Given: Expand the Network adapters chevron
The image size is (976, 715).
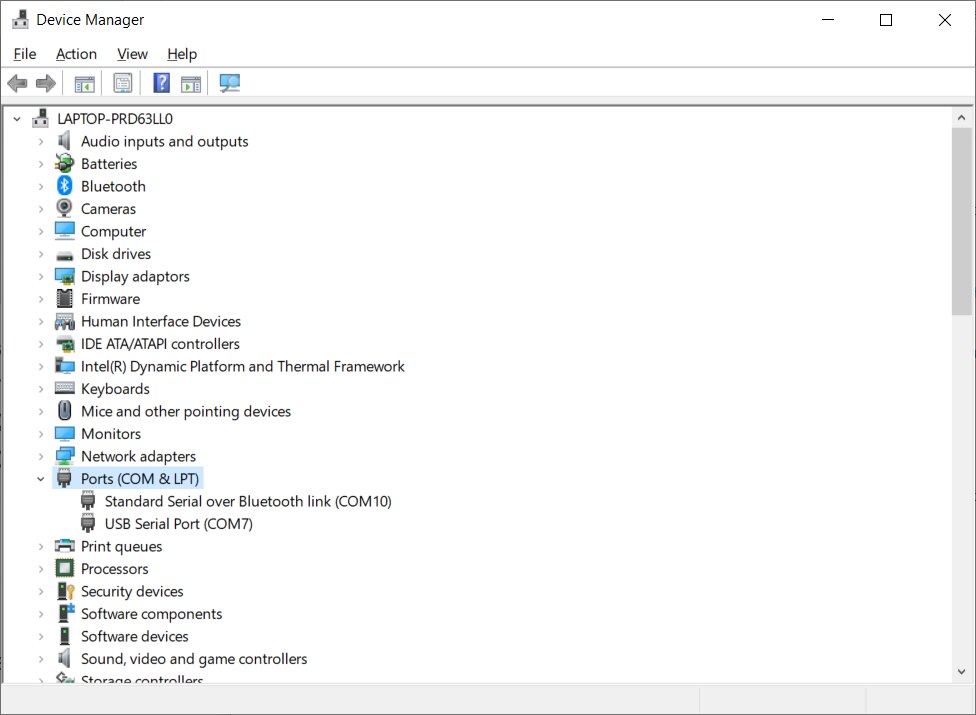Looking at the screenshot, I should coord(41,456).
